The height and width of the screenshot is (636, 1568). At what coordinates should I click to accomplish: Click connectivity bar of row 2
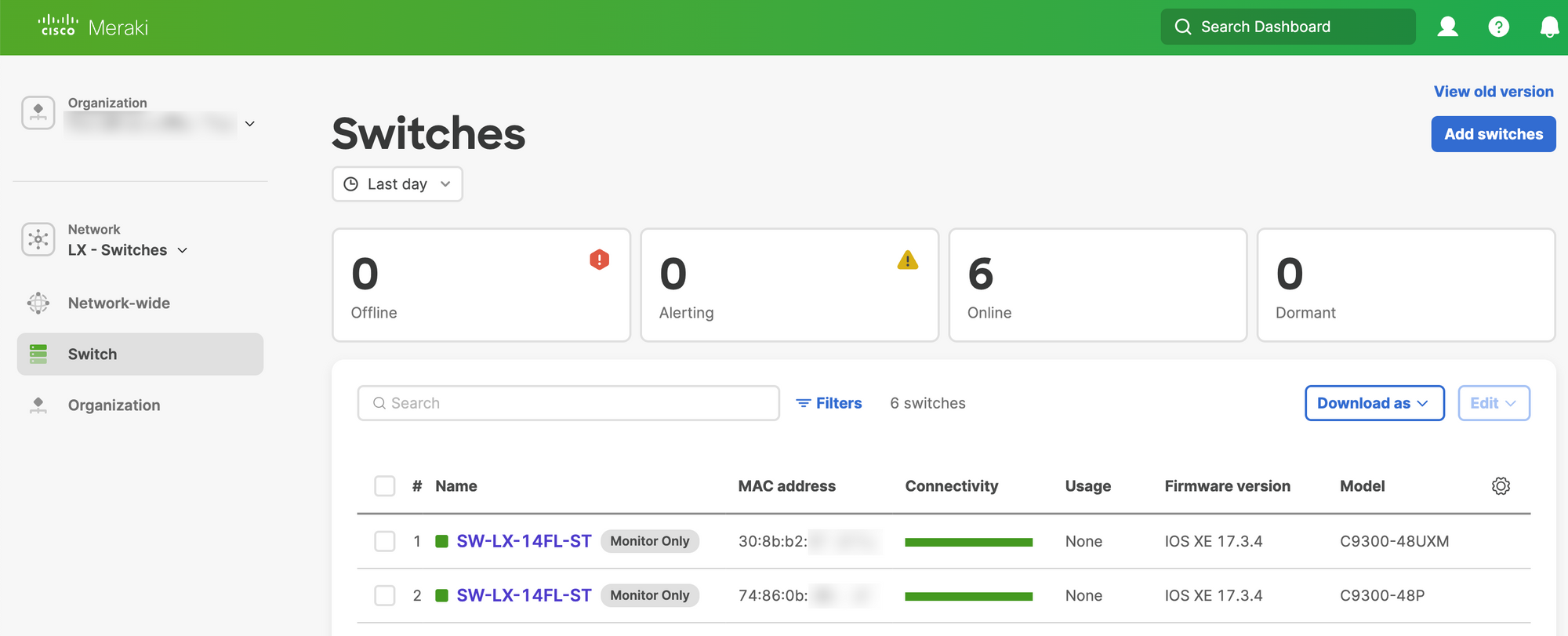pos(968,596)
